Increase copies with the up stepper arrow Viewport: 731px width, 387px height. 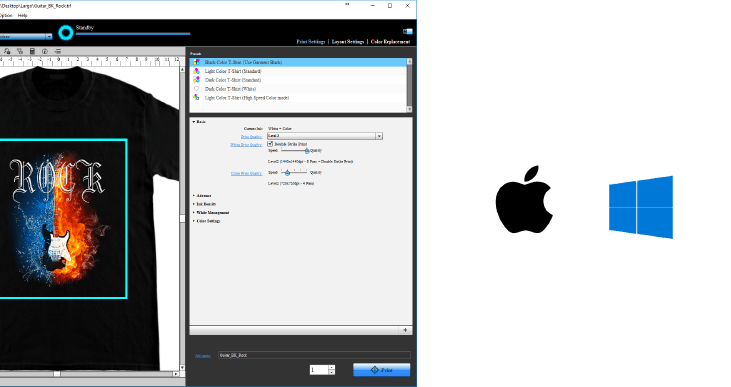331,367
